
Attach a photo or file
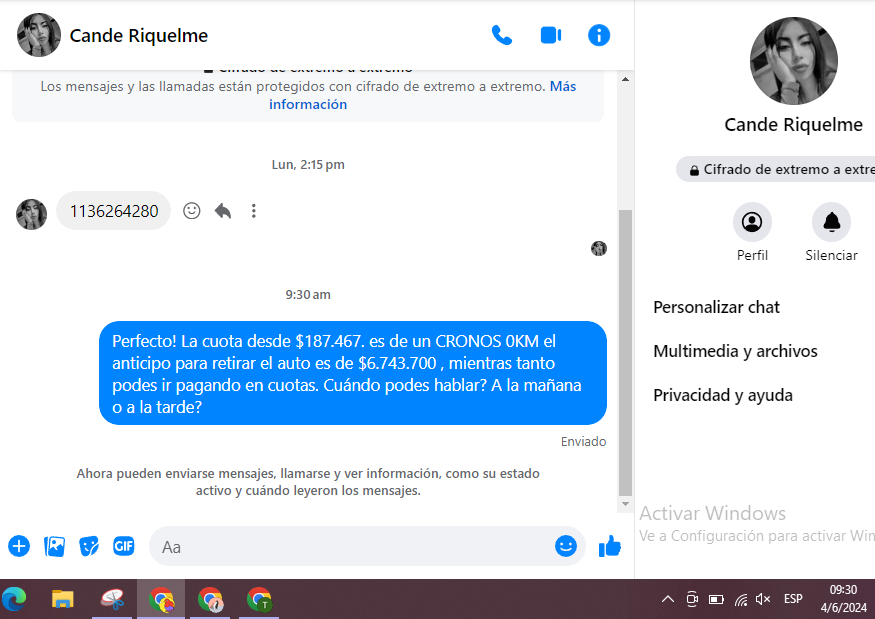54,546
